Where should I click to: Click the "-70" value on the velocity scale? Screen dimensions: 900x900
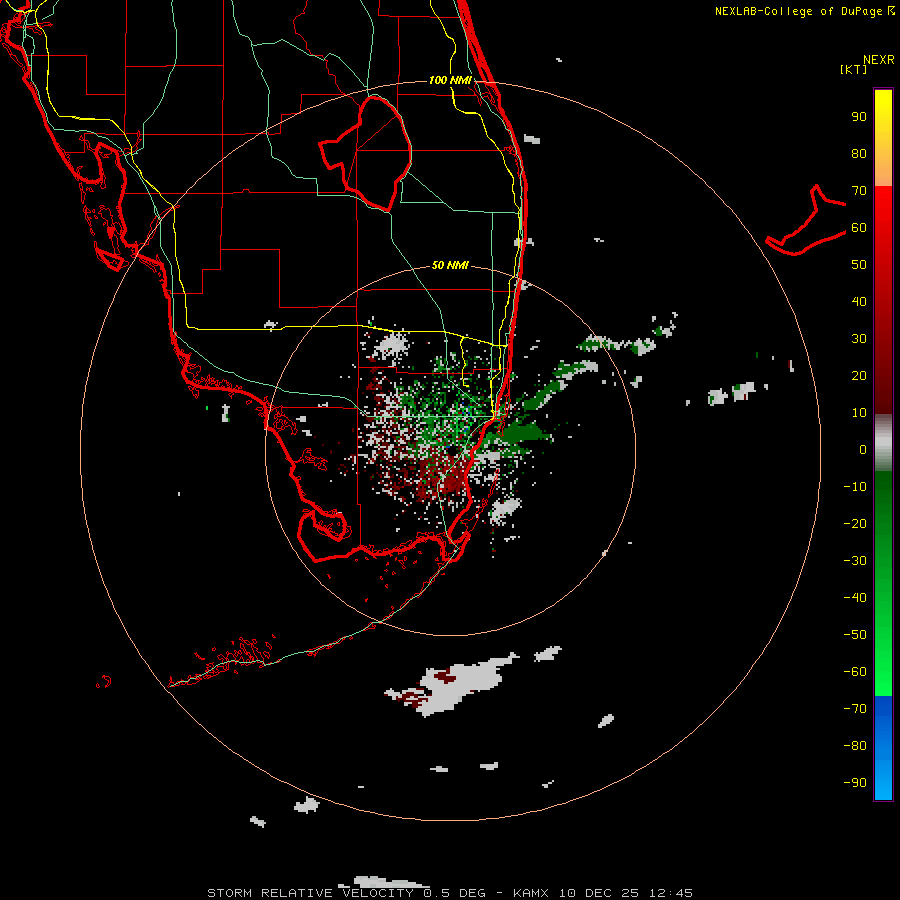tap(855, 709)
